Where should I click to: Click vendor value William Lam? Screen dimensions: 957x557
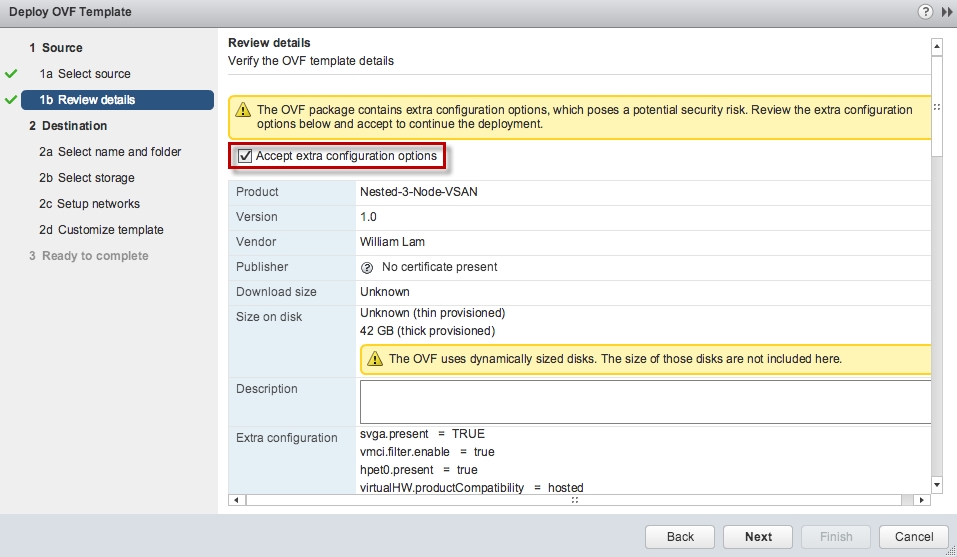pos(392,242)
